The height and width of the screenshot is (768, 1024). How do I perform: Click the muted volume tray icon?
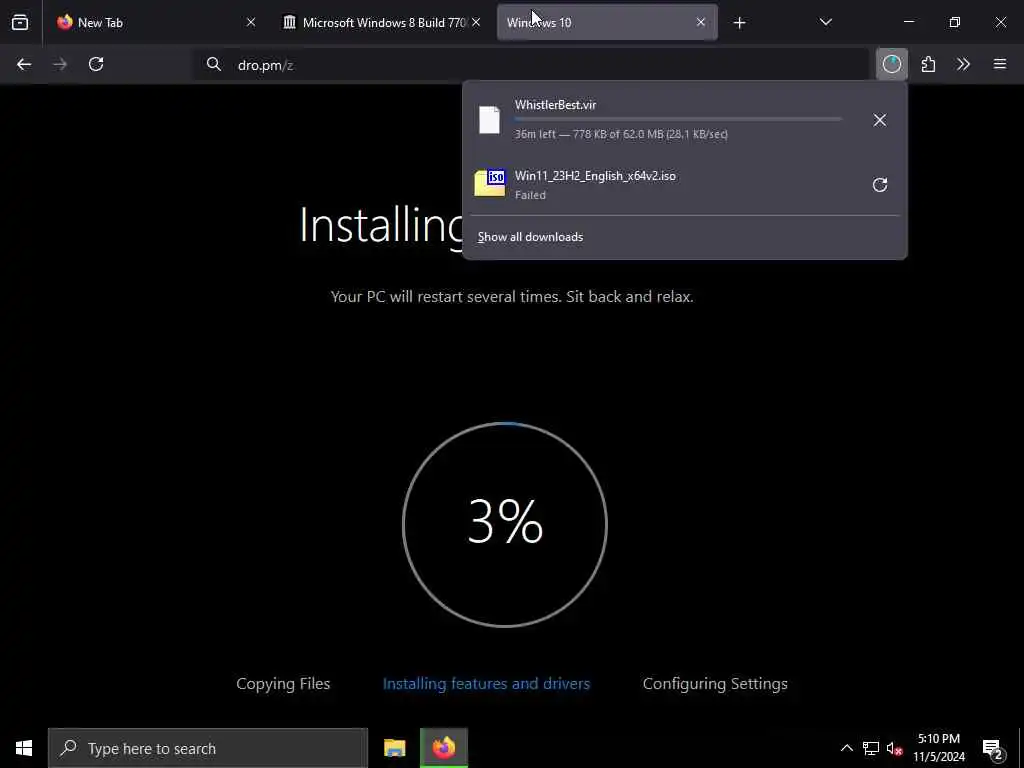tap(894, 748)
